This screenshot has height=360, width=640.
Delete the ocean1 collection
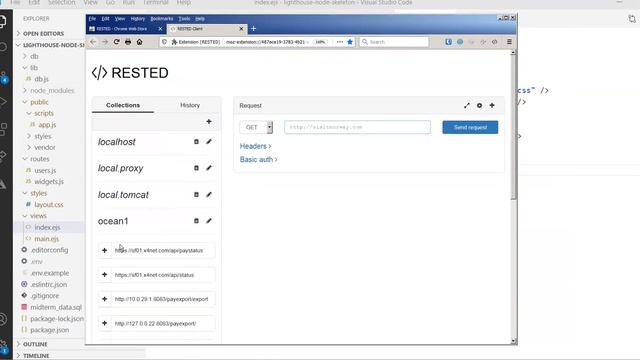(x=196, y=221)
